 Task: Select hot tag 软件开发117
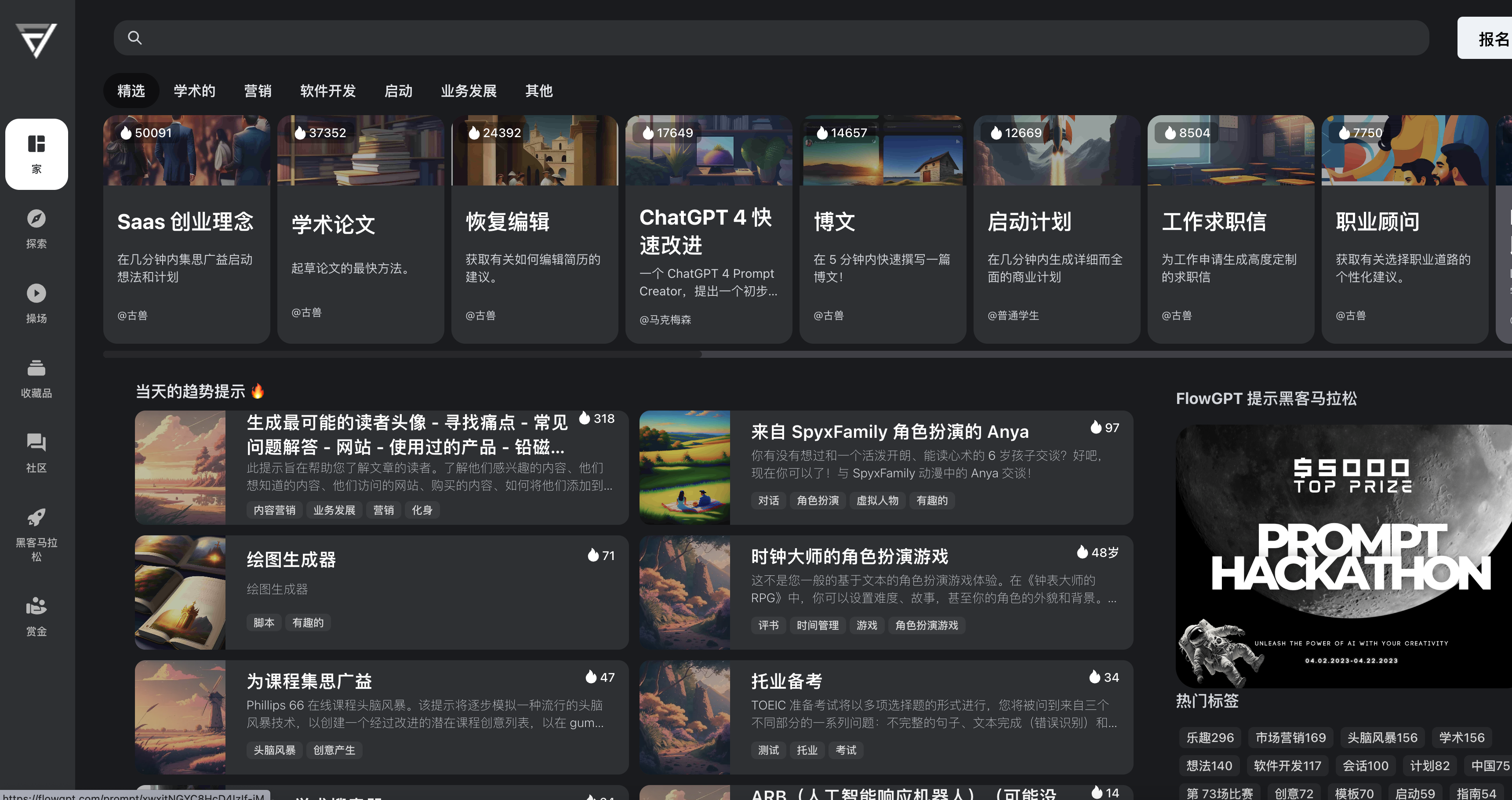(1287, 766)
